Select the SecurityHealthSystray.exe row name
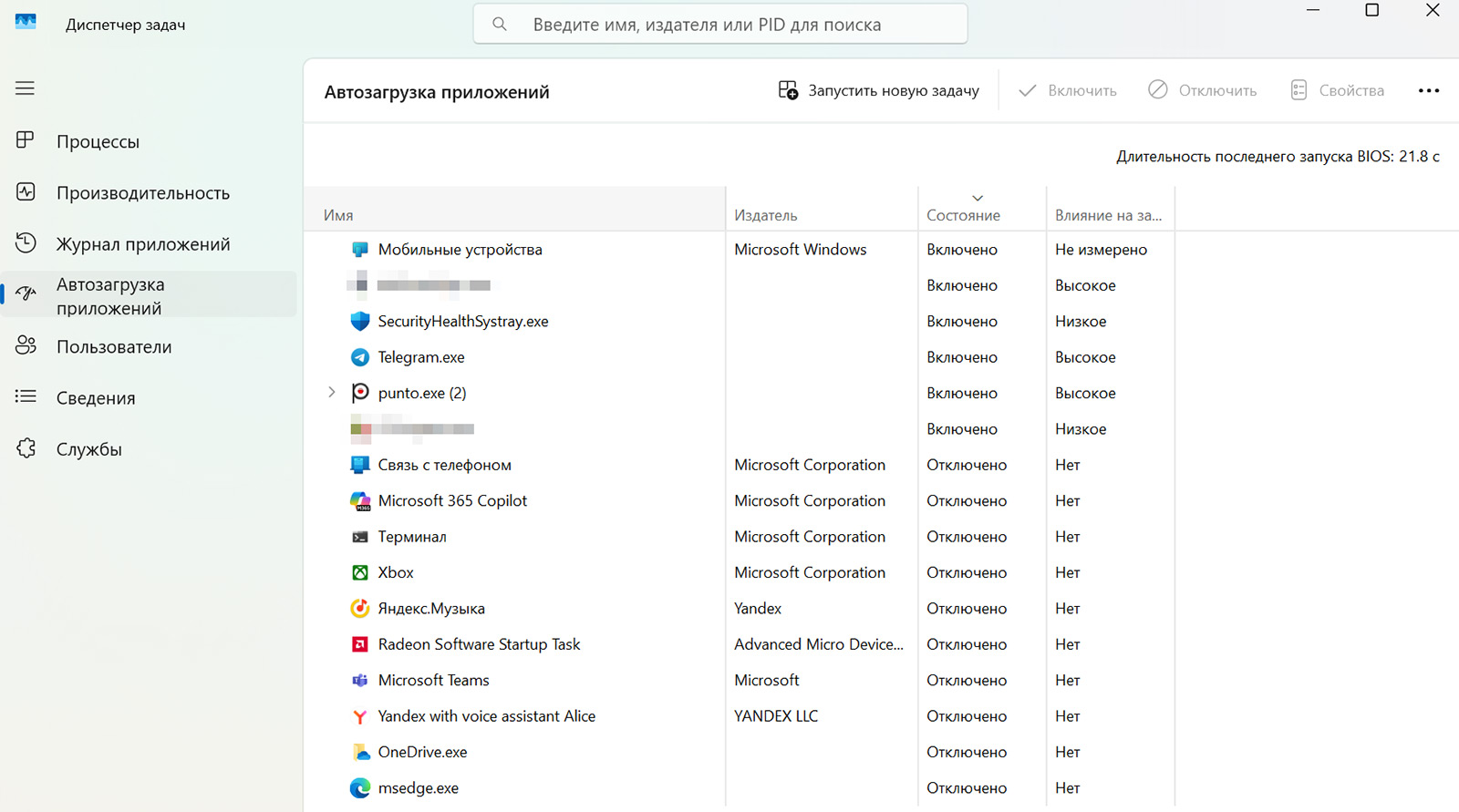1459x812 pixels. point(463,321)
